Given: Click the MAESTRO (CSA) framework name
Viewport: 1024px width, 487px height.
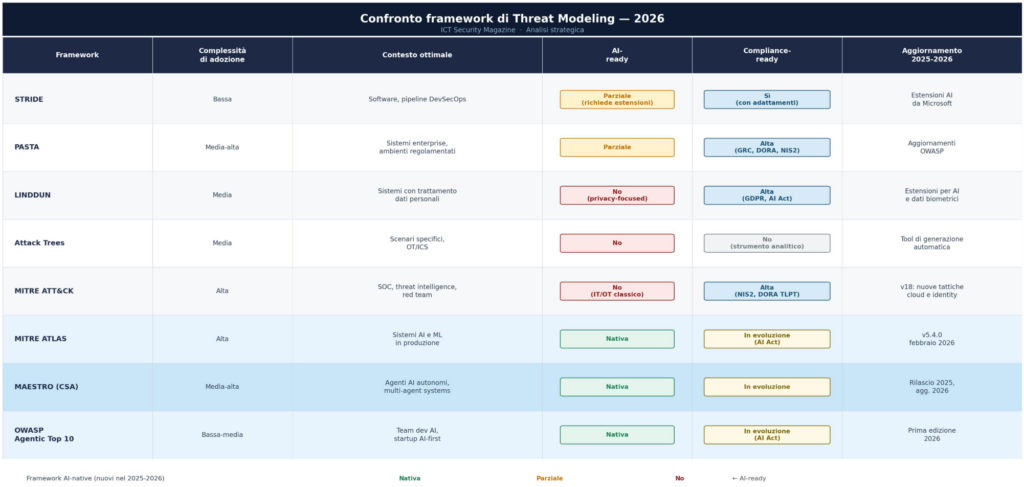Looking at the screenshot, I should (46, 386).
